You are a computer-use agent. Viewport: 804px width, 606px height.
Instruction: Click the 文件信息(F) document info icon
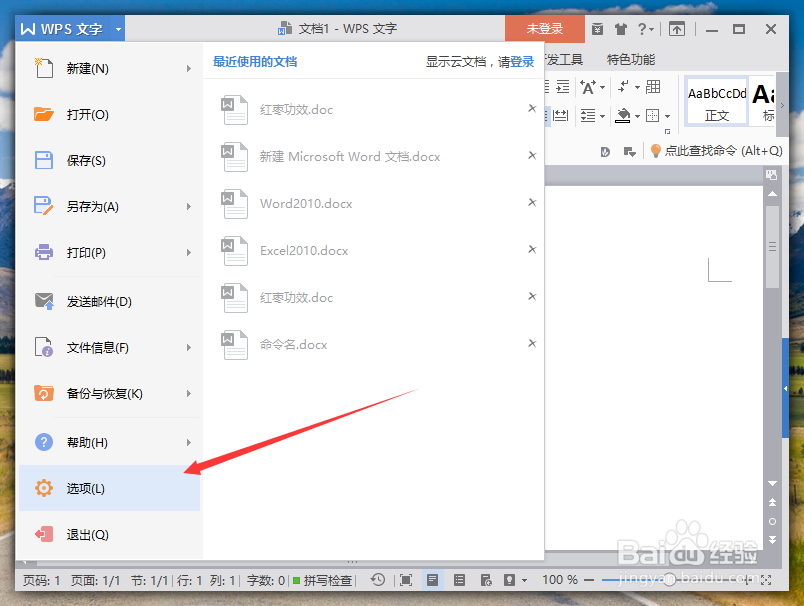(44, 347)
